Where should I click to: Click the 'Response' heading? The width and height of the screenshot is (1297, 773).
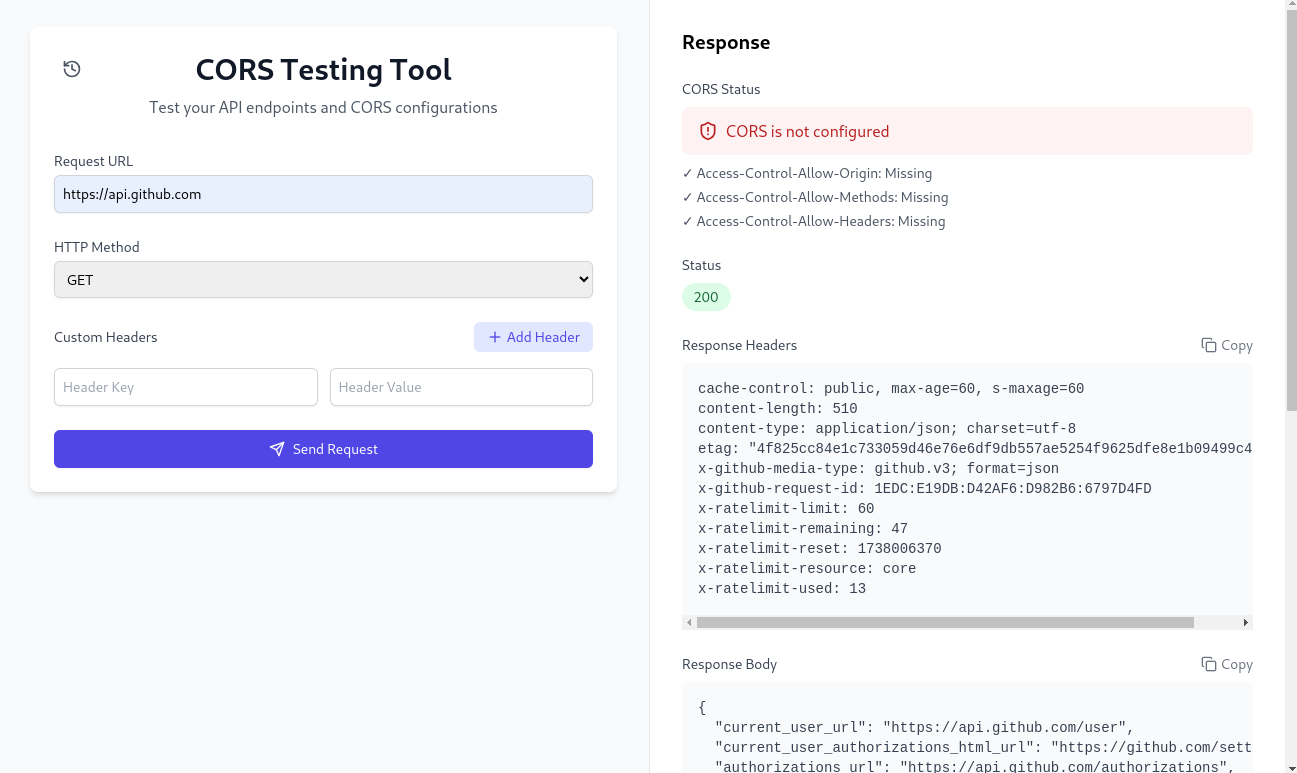tap(726, 42)
